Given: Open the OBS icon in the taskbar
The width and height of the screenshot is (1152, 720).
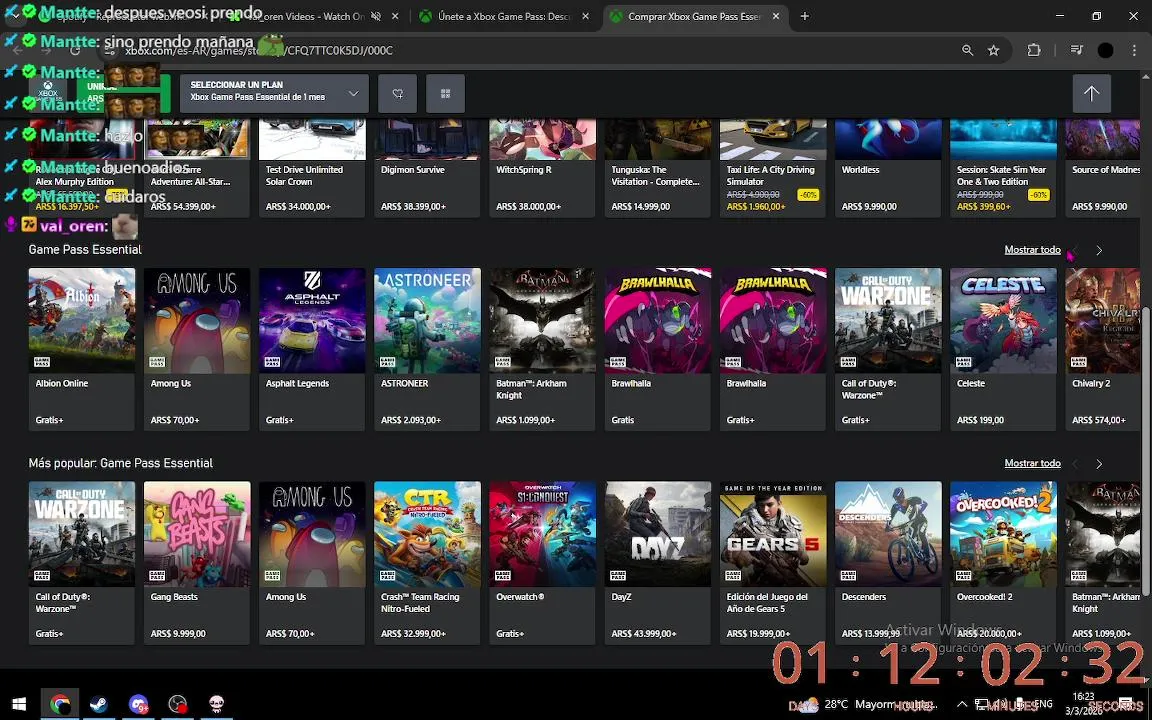Looking at the screenshot, I should (x=178, y=704).
